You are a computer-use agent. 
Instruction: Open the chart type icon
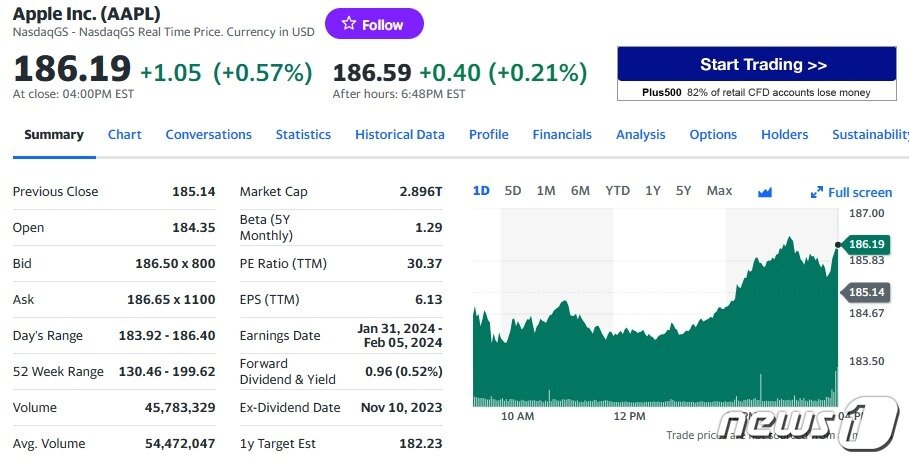(766, 191)
